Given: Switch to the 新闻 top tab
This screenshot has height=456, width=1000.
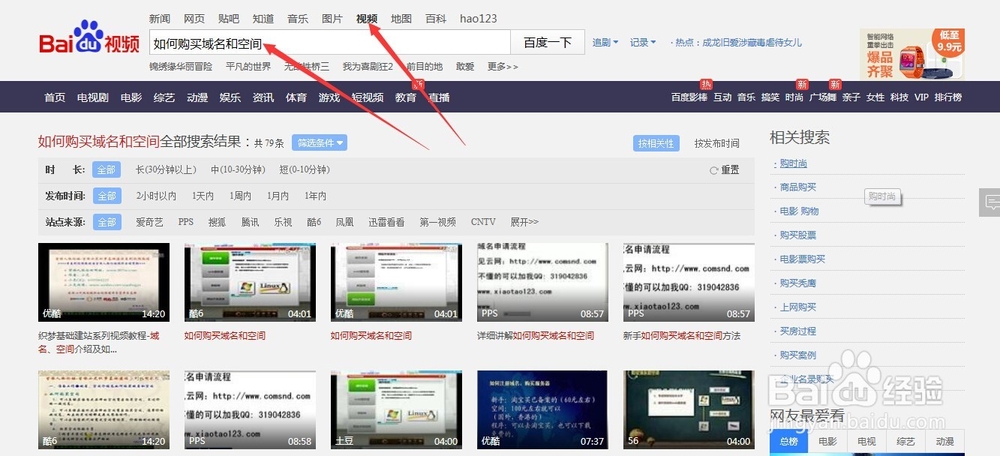Looking at the screenshot, I should [159, 18].
